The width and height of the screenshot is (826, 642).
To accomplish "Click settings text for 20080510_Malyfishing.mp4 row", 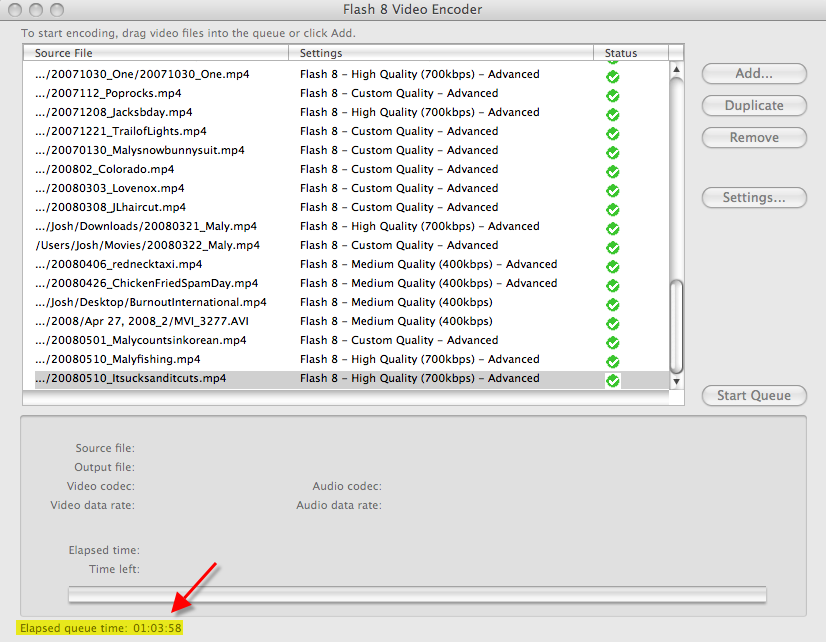I will (x=419, y=359).
